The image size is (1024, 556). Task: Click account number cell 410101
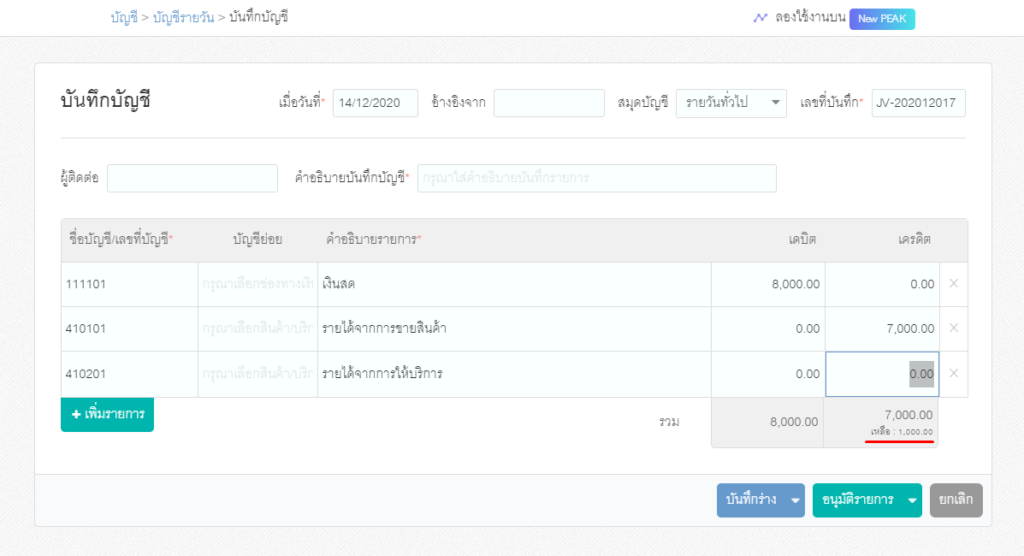point(129,329)
